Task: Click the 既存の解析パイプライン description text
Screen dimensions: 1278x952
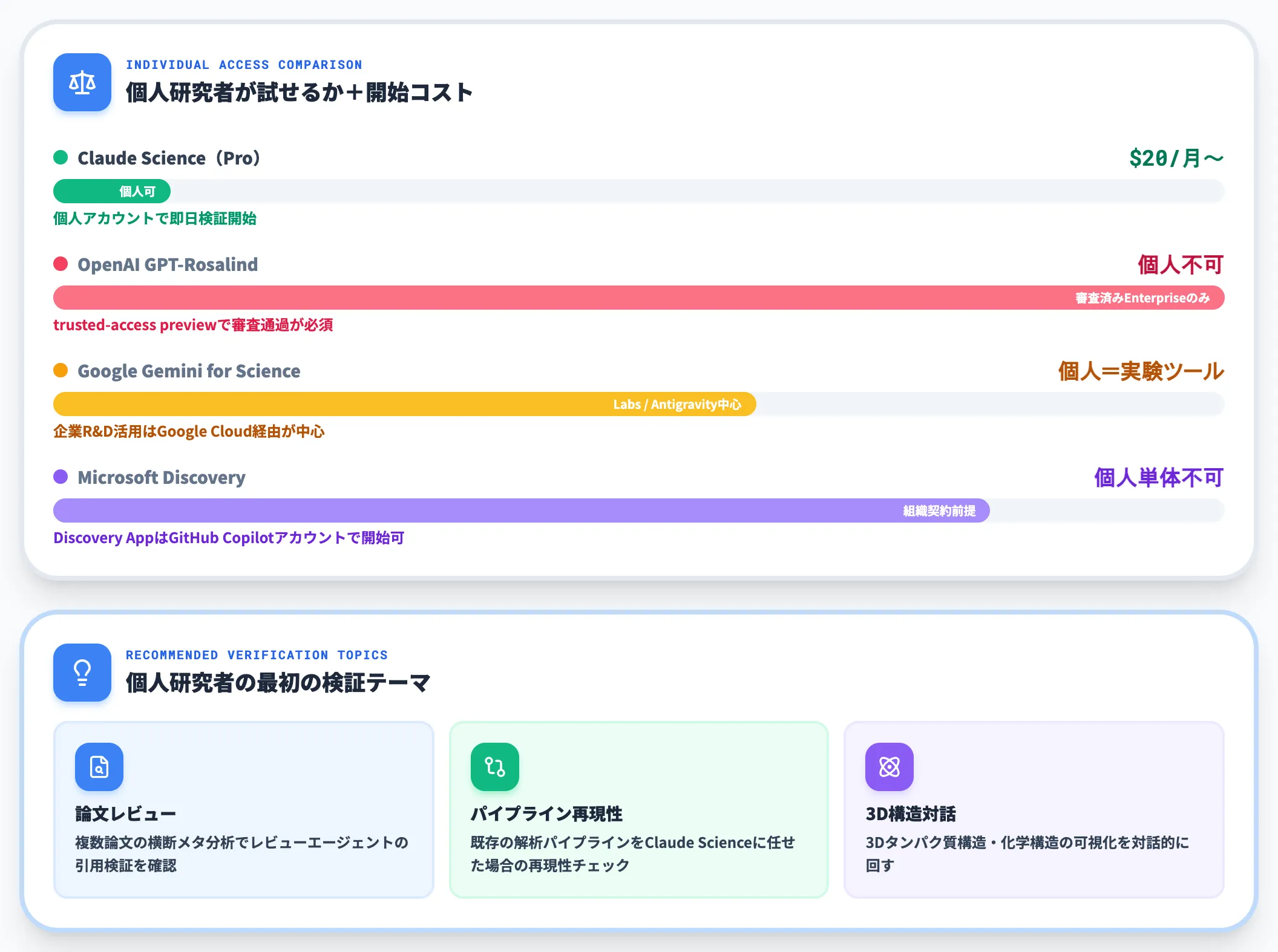Action: pyautogui.click(x=633, y=854)
